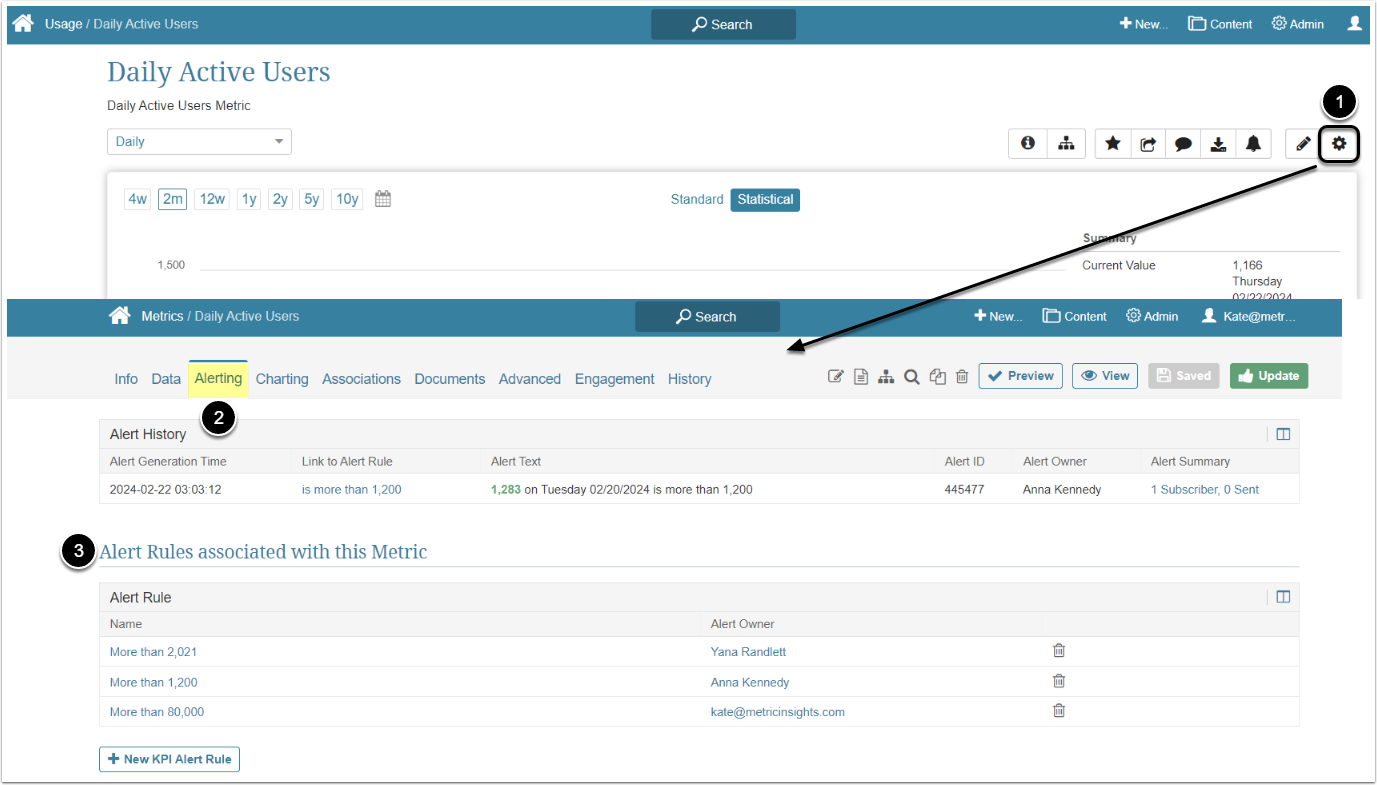Open the '1 Subscriber, 0 Sent' link
The height and width of the screenshot is (785, 1377).
(1205, 489)
